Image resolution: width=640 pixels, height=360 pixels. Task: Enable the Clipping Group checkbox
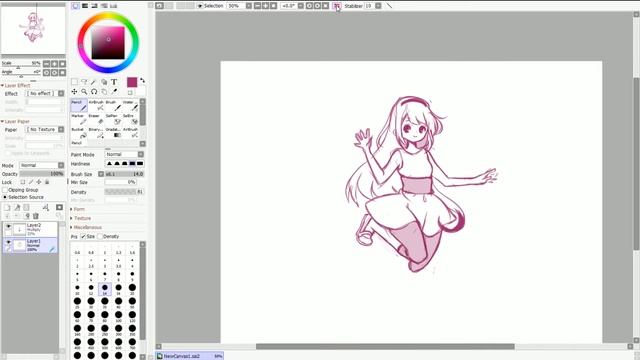[x=5, y=190]
